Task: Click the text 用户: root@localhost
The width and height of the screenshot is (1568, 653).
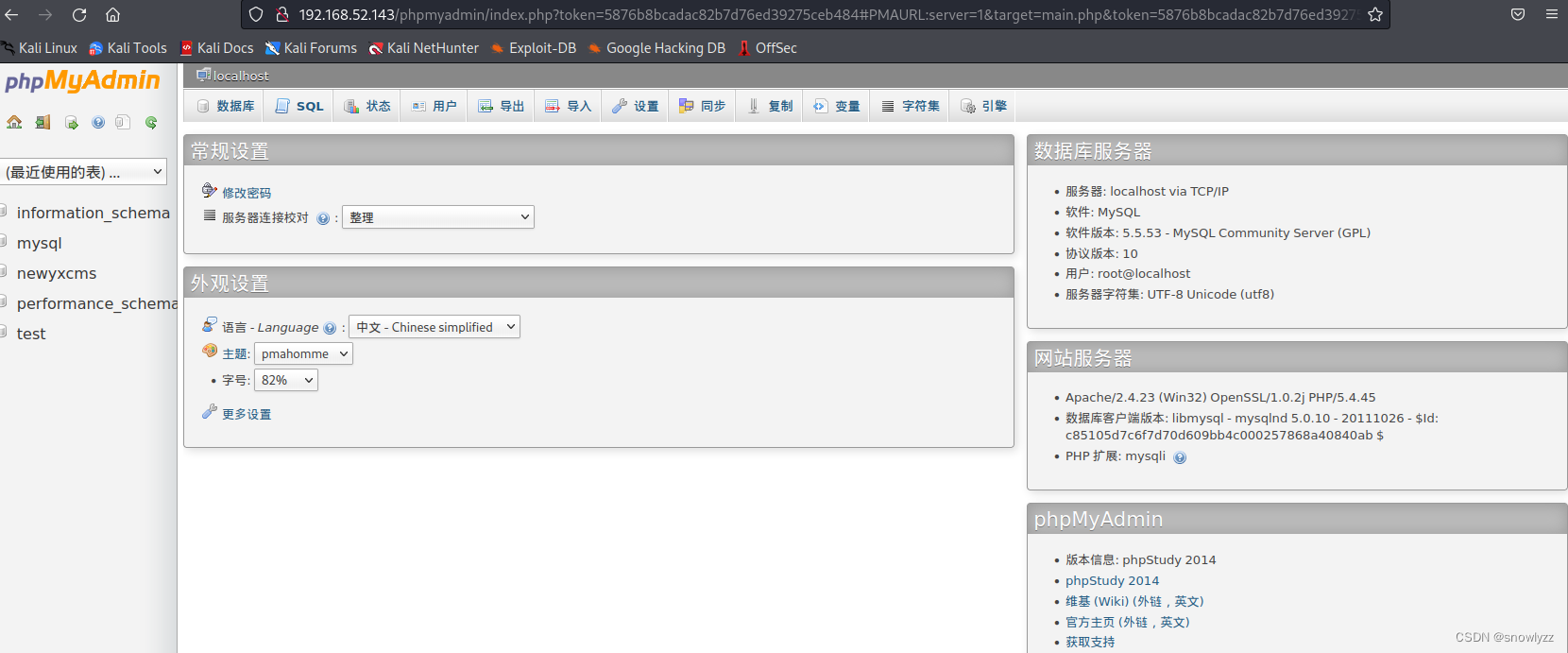Action: [x=1128, y=274]
